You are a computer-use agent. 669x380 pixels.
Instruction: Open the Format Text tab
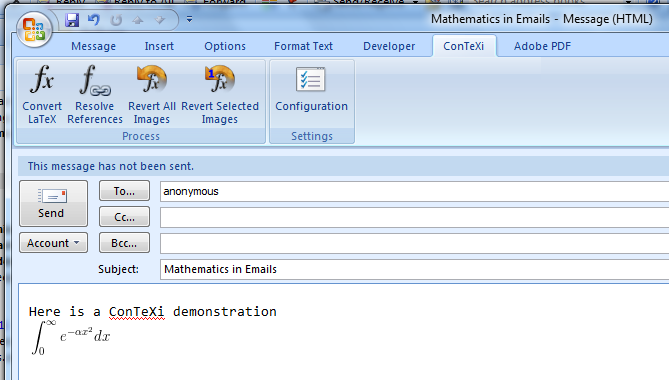[303, 46]
